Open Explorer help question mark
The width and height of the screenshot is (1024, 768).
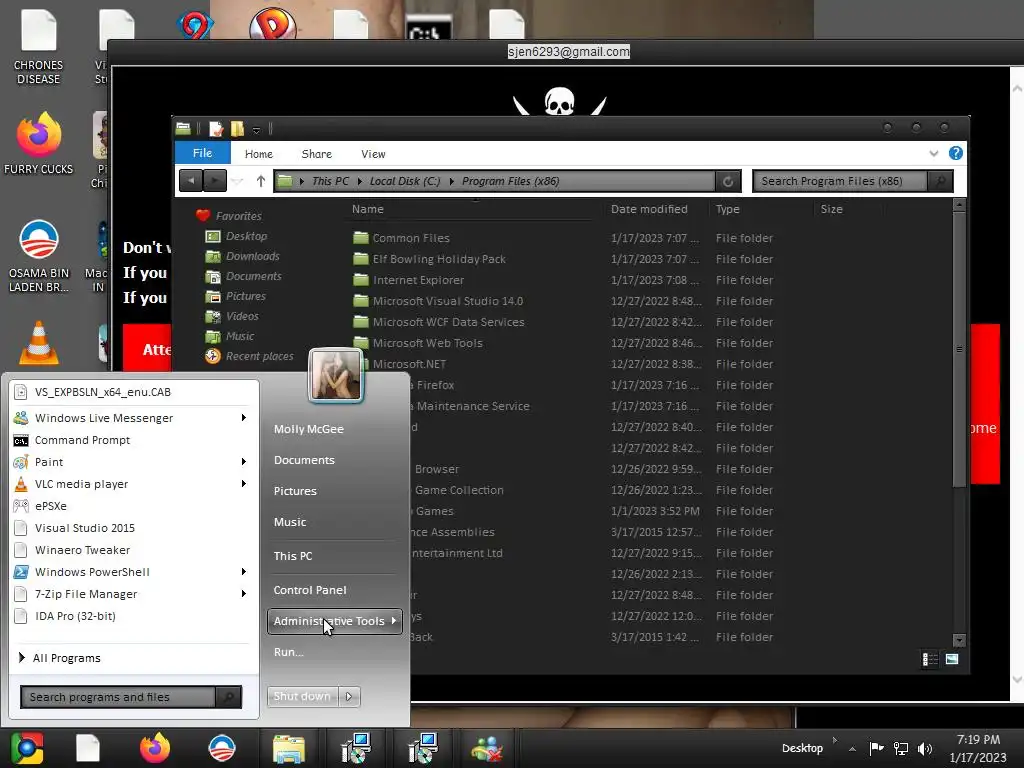(x=955, y=153)
